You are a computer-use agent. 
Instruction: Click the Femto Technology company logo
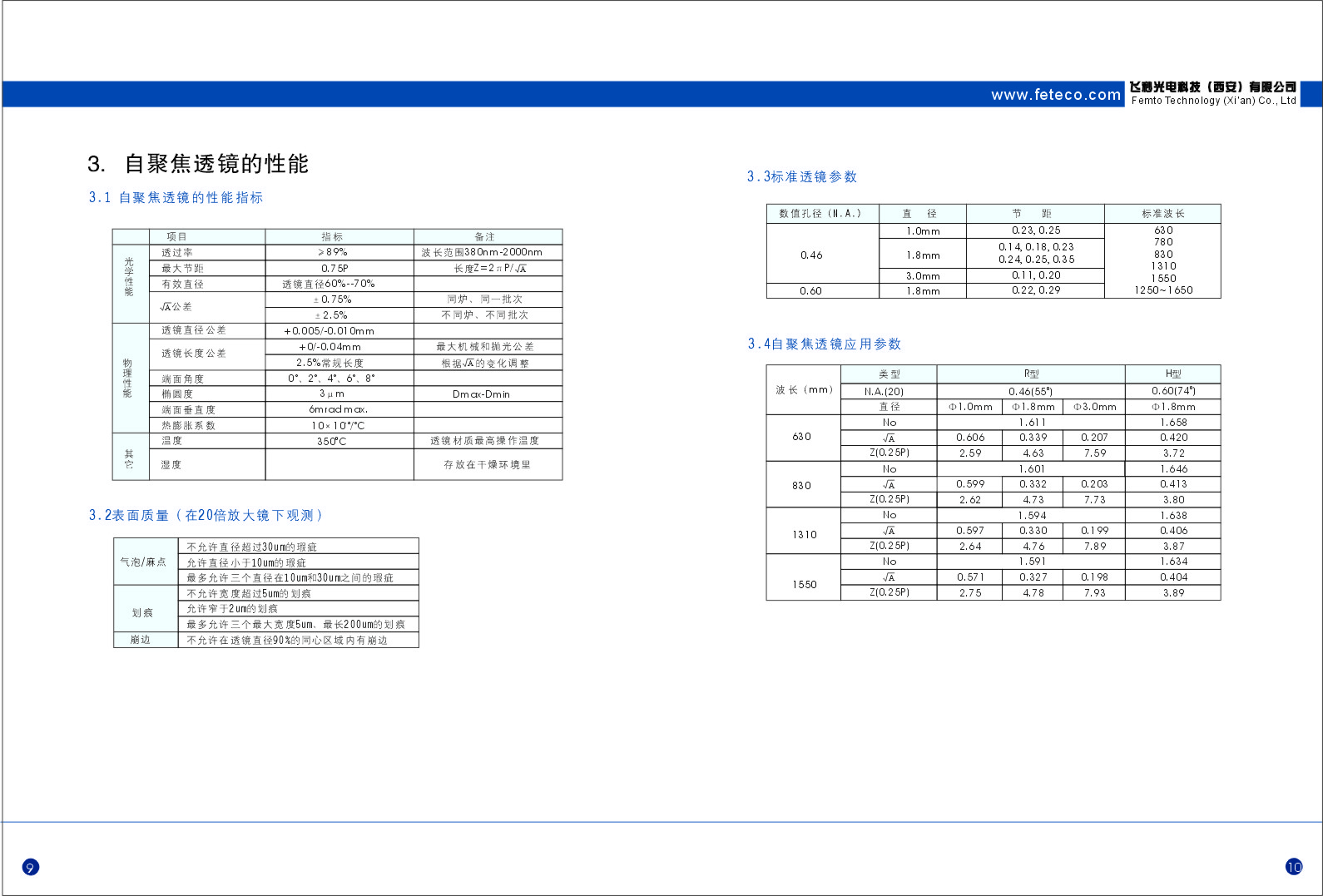[1212, 93]
